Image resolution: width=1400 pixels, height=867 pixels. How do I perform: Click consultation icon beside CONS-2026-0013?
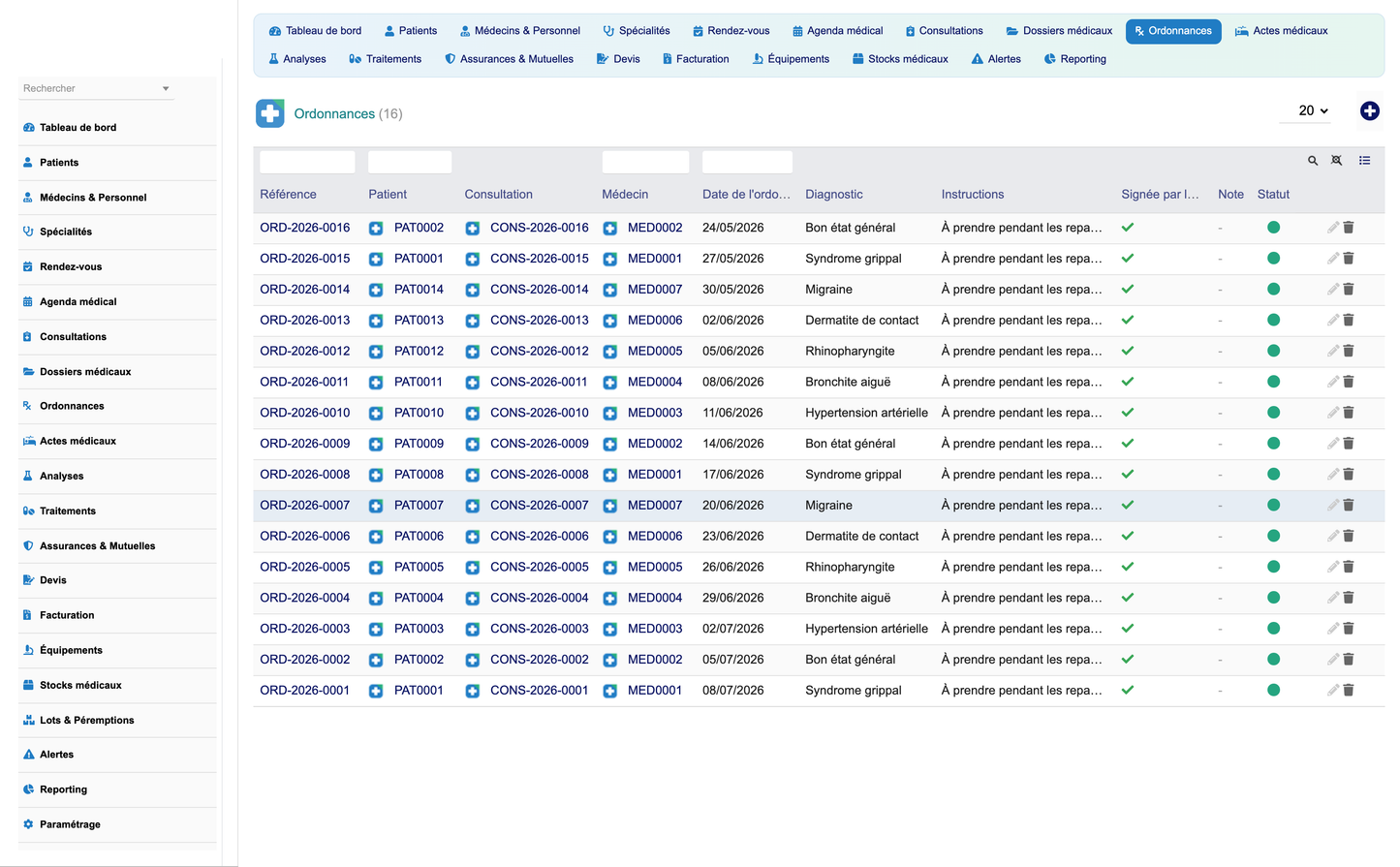point(472,321)
